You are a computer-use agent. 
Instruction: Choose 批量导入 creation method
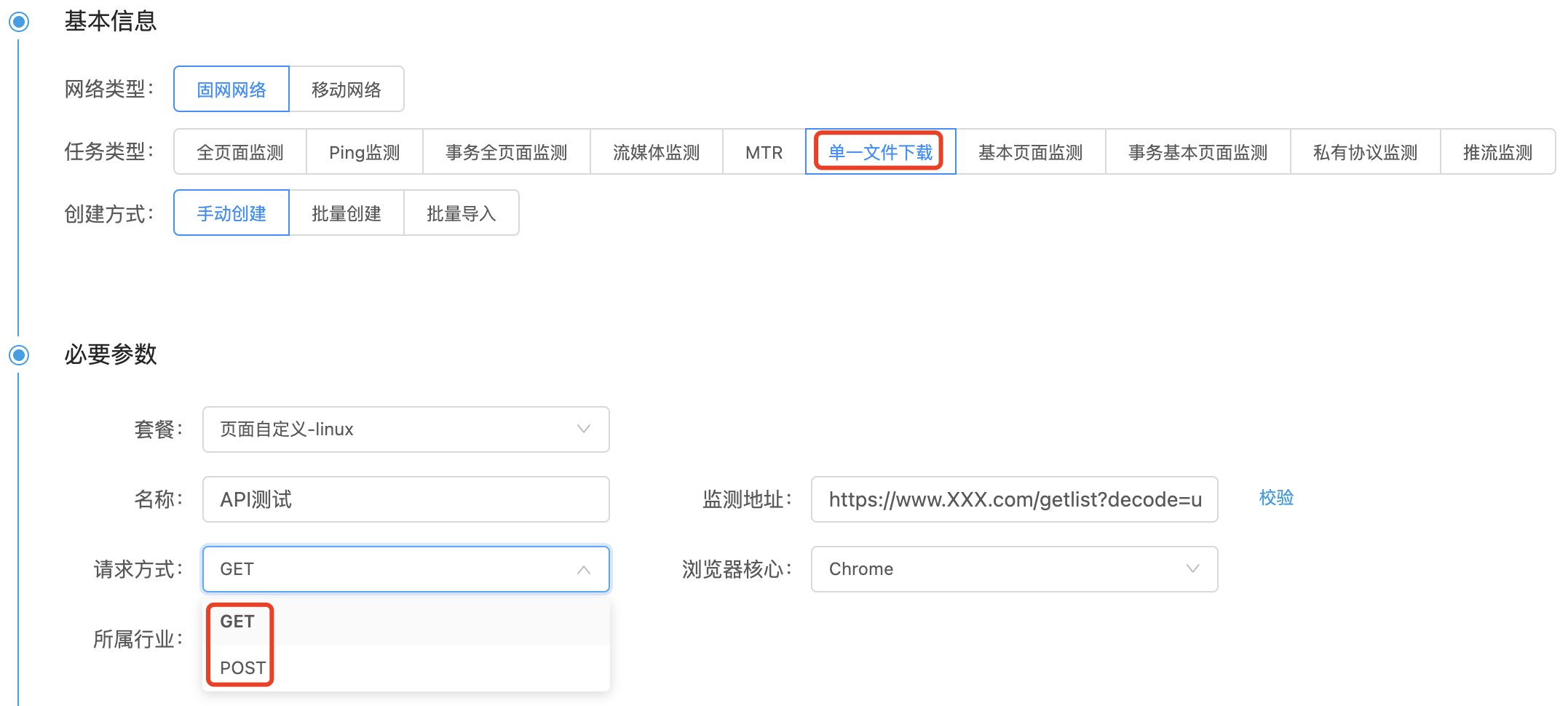coord(461,213)
